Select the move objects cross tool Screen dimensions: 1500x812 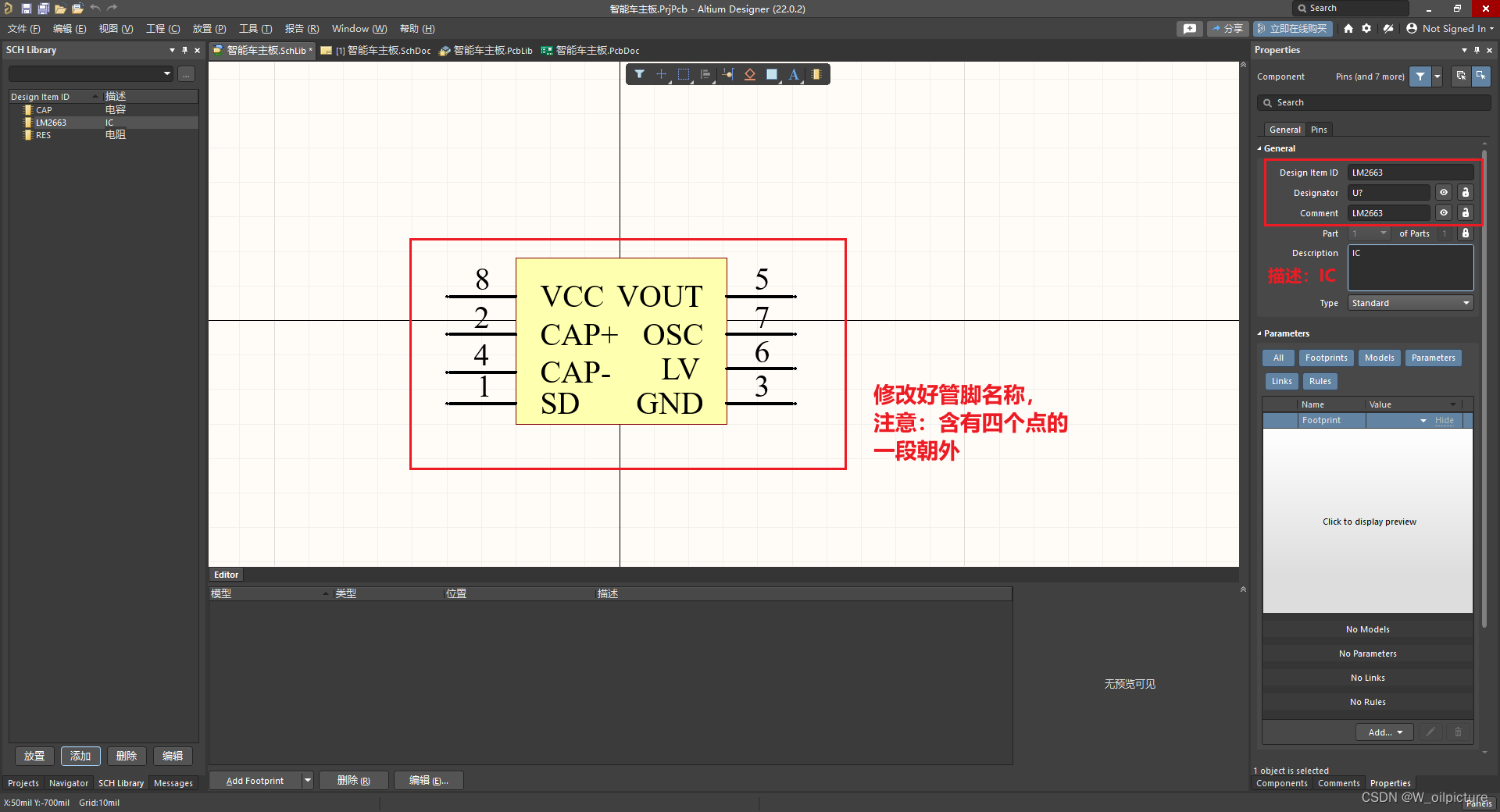pos(661,74)
